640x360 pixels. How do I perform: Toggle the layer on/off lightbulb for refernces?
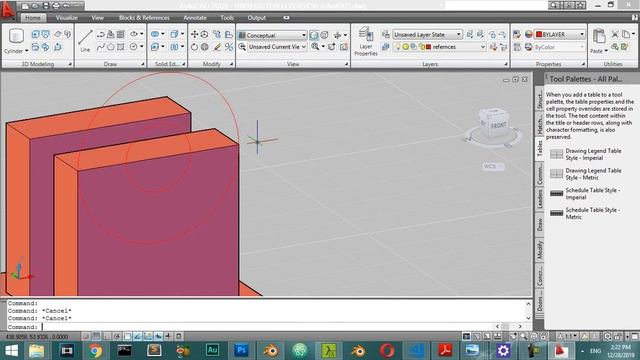(398, 47)
